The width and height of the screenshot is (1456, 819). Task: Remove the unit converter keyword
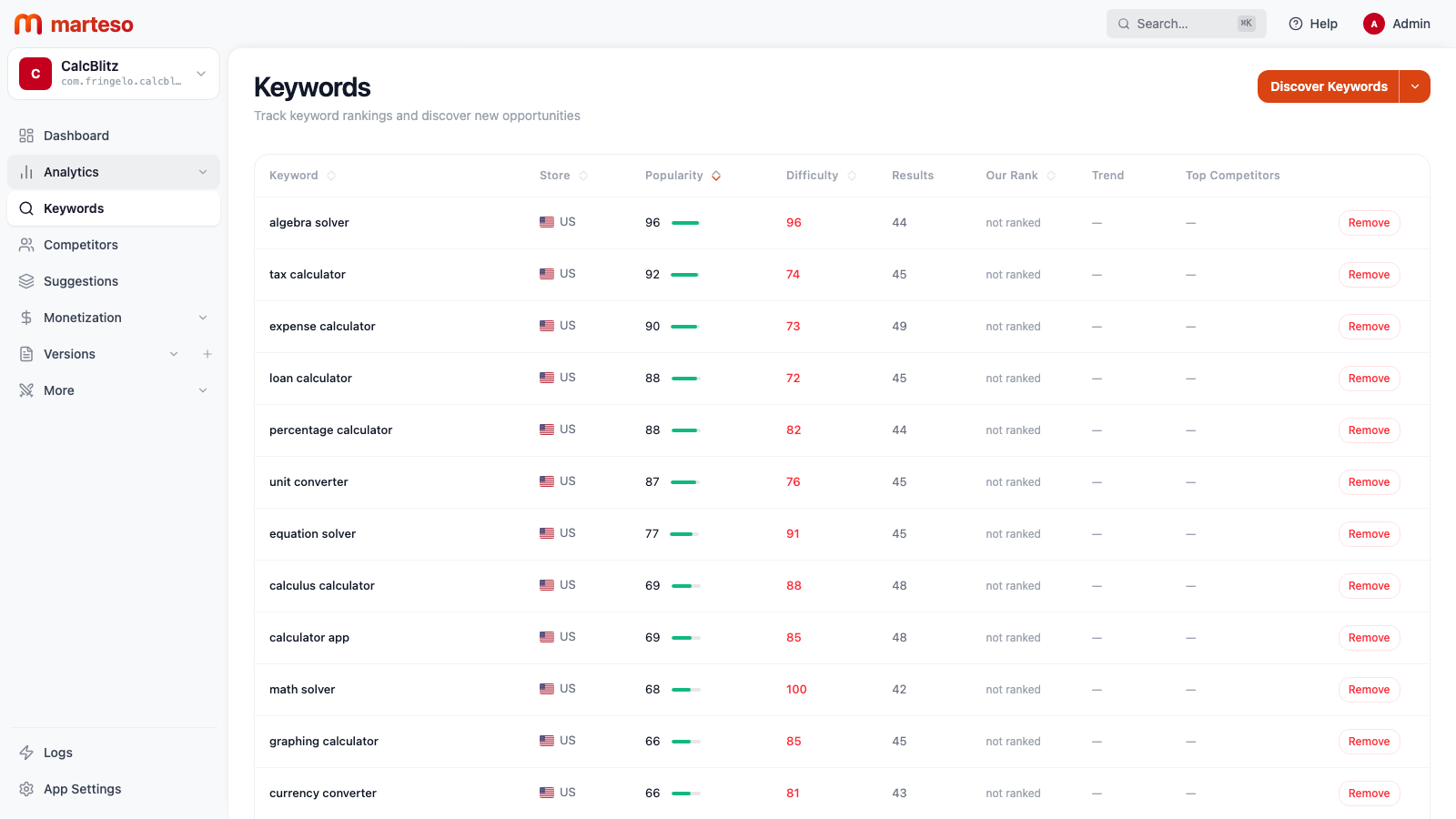[x=1369, y=482]
